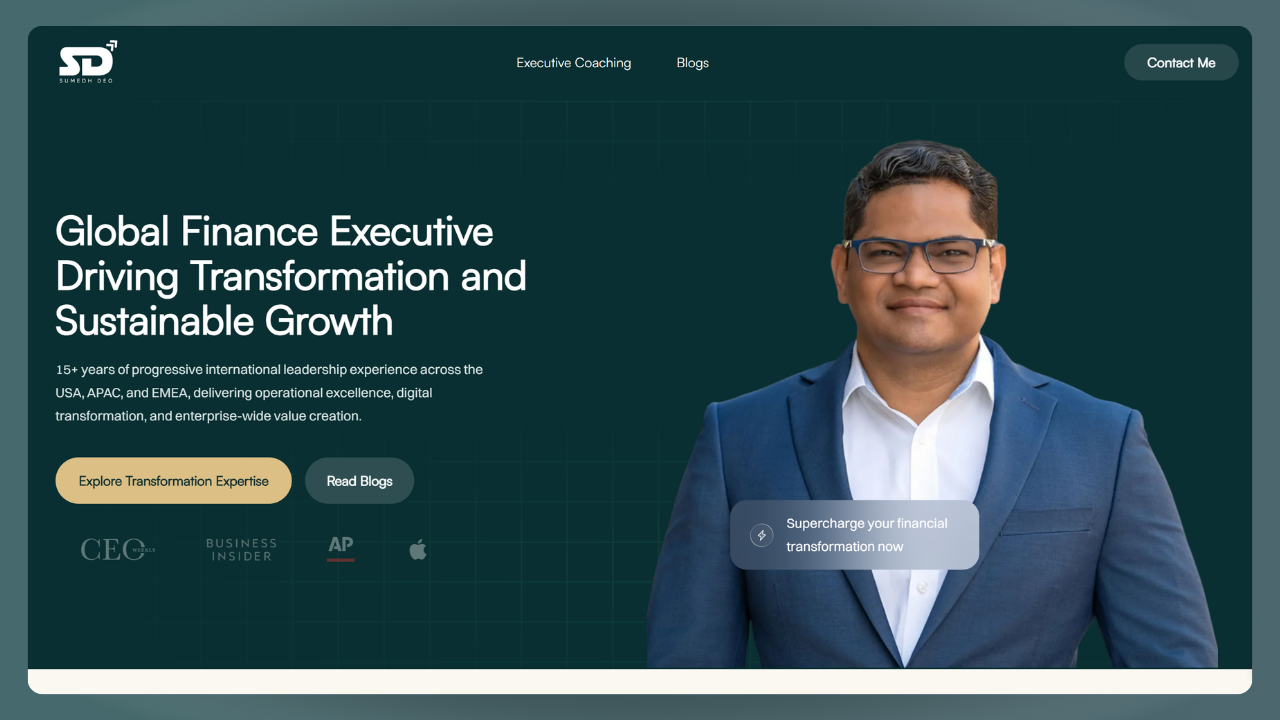Image resolution: width=1280 pixels, height=720 pixels.
Task: Click the cream strip below the hero
Action: coord(640,681)
